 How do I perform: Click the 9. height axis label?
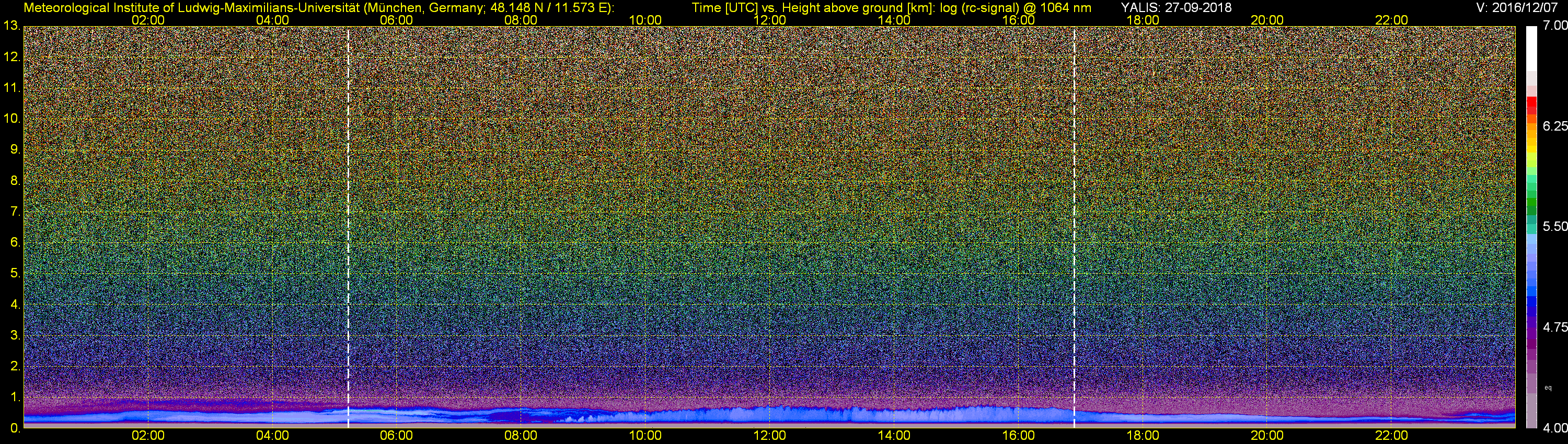[x=15, y=149]
